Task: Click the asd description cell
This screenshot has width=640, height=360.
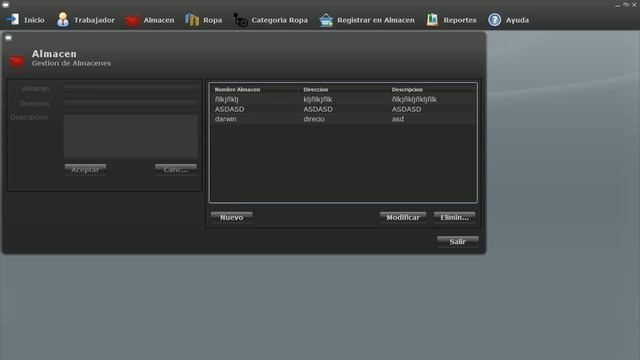Action: (x=398, y=119)
